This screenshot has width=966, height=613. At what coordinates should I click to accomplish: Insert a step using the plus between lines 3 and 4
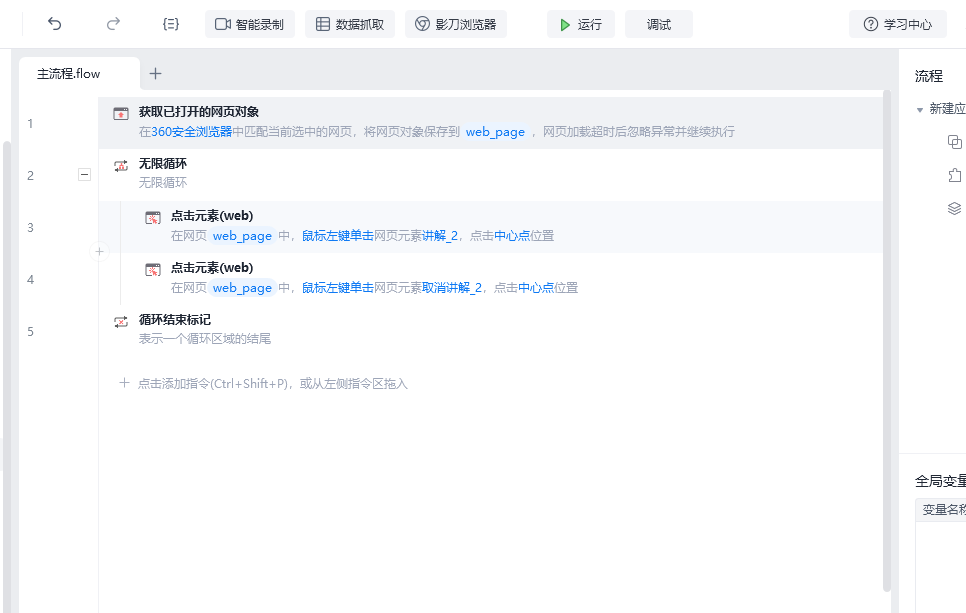[99, 251]
